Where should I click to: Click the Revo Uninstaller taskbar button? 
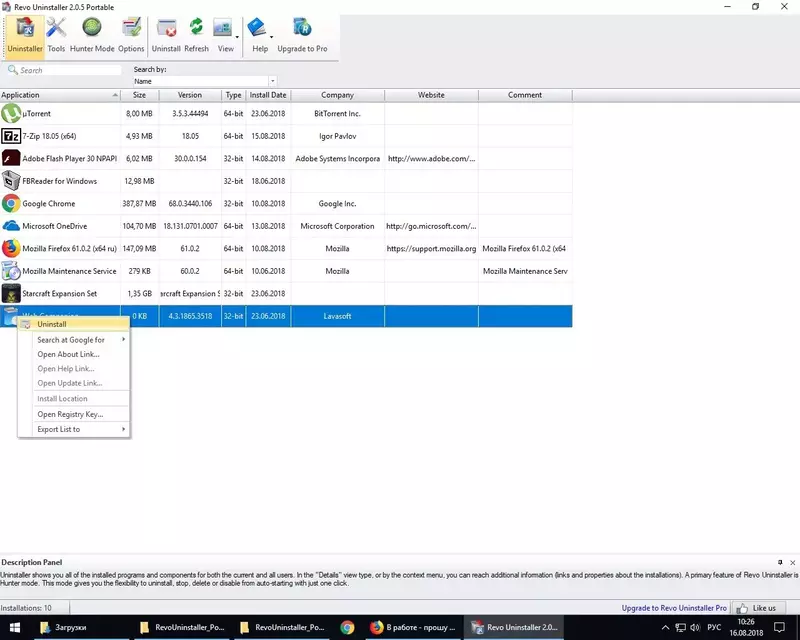pos(515,627)
